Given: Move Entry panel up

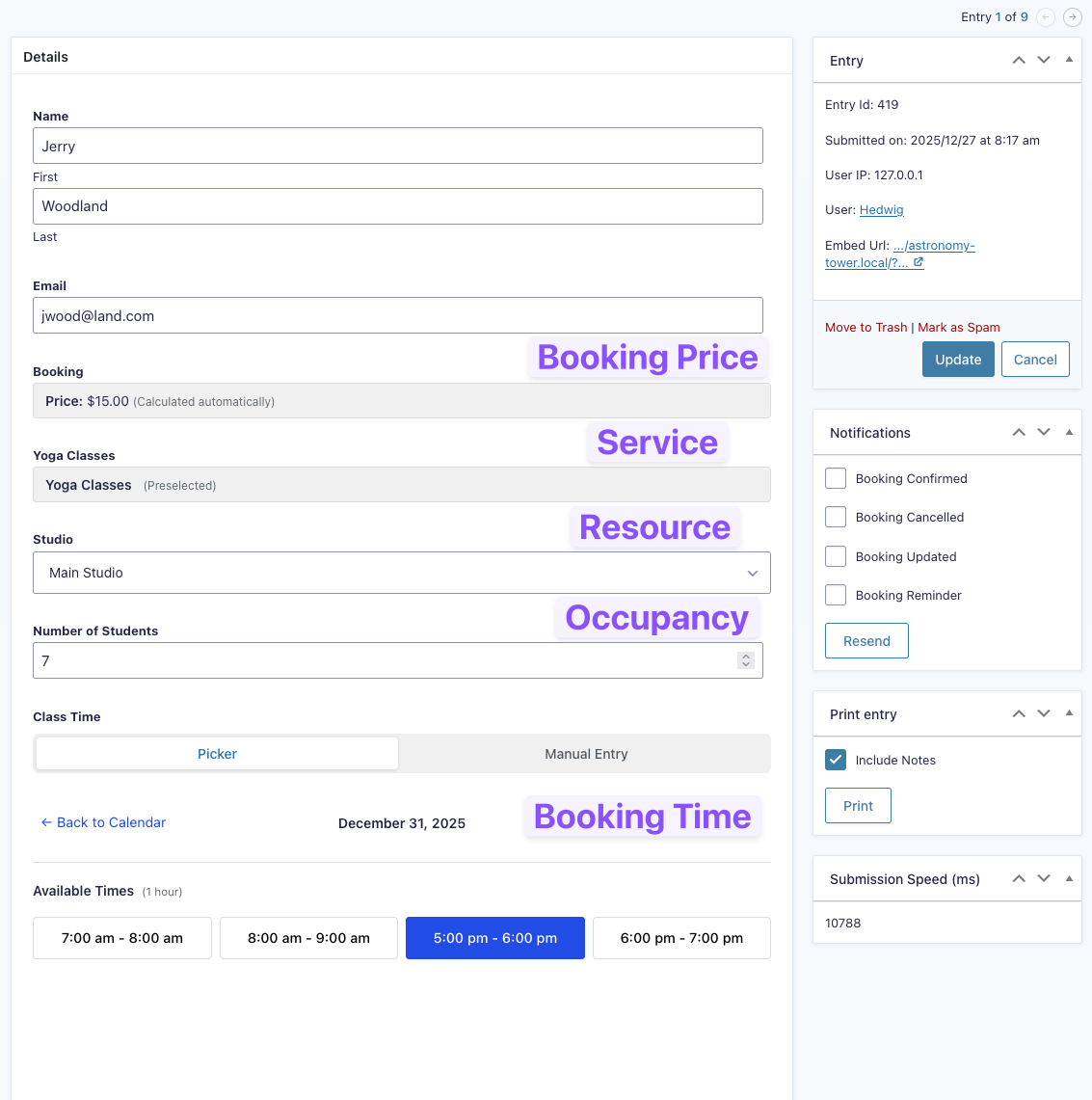Looking at the screenshot, I should click(1019, 60).
